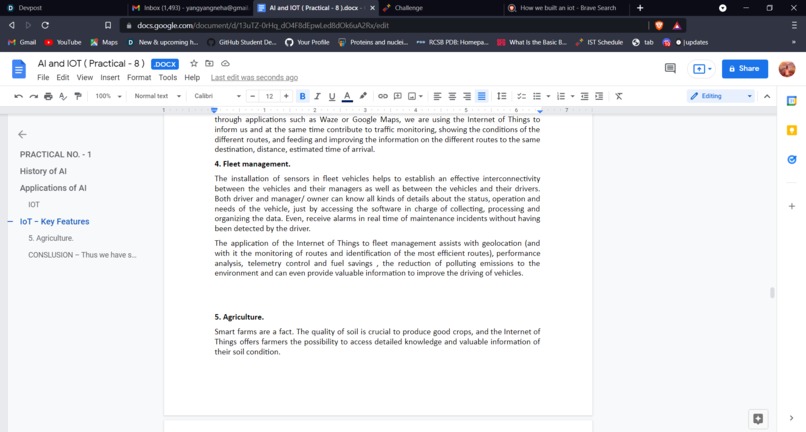Image resolution: width=806 pixels, height=432 pixels.
Task: View document cloud save status icon
Action: point(225,63)
